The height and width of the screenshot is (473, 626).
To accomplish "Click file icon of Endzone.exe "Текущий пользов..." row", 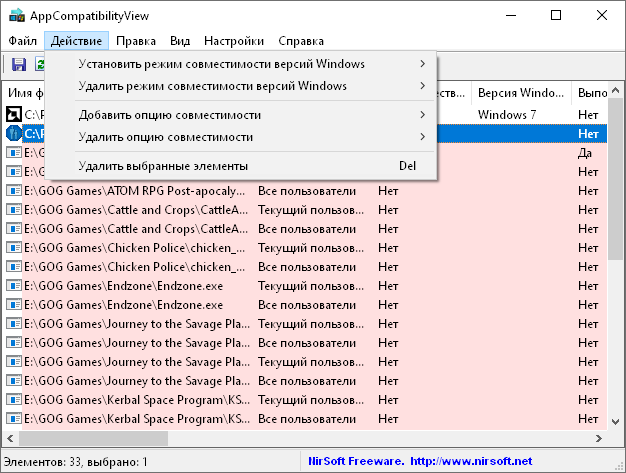I will pyautogui.click(x=14, y=285).
